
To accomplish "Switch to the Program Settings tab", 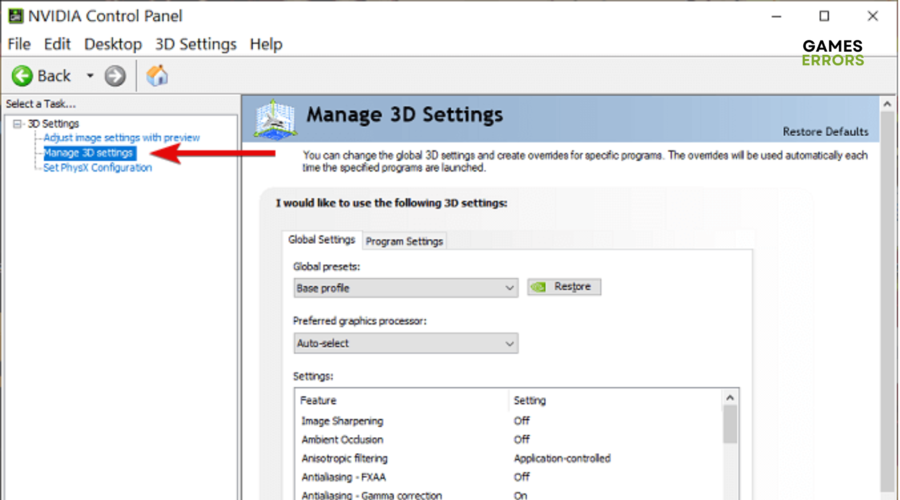I will click(x=404, y=242).
